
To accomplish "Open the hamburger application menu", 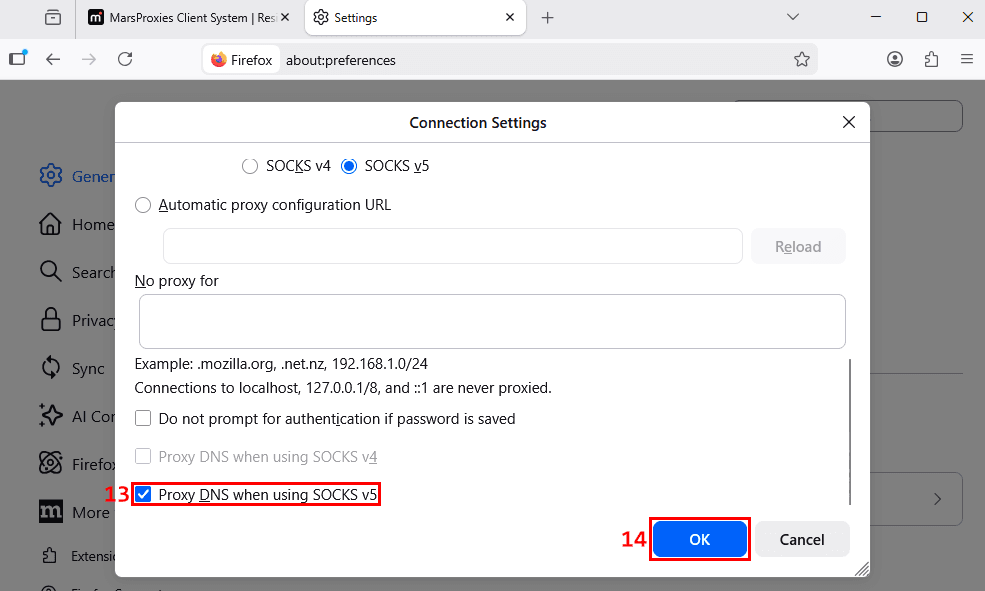I will click(967, 59).
